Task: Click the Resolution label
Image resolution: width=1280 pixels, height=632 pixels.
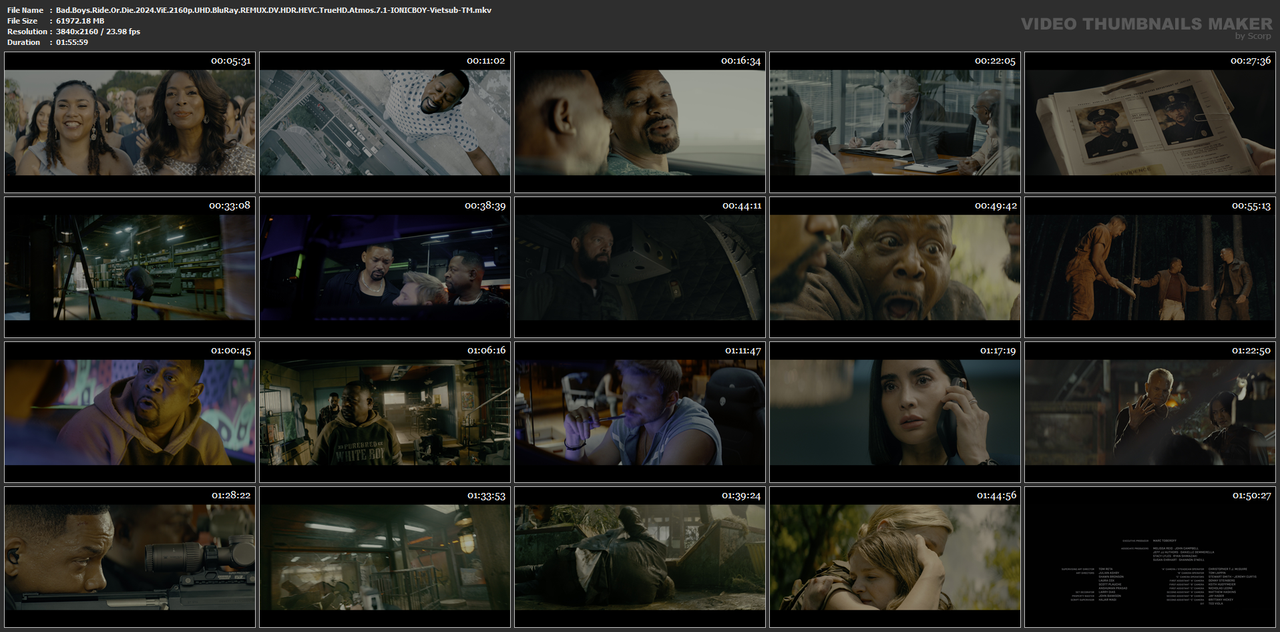Action: coord(25,32)
